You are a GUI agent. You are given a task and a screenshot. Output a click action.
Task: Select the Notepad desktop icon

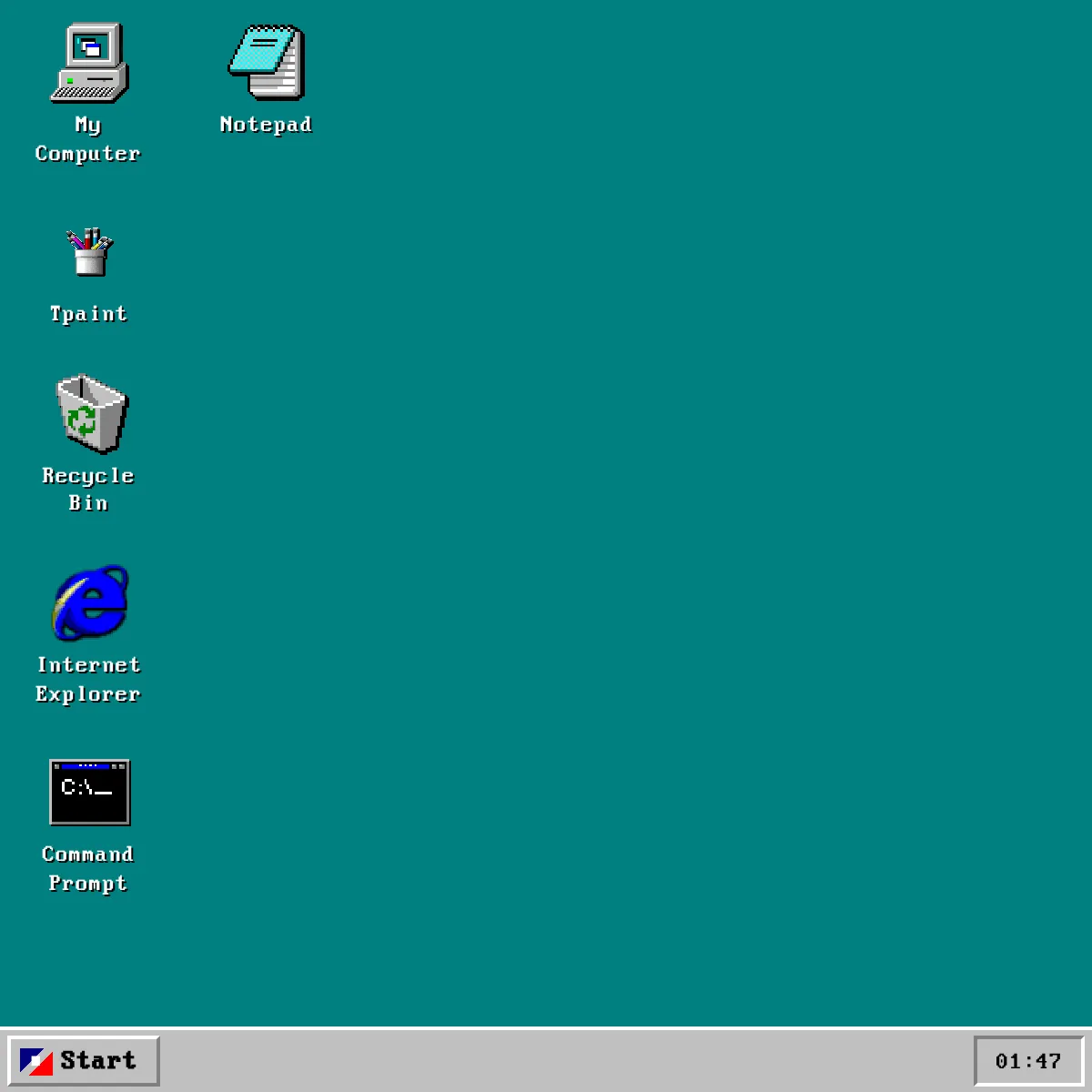click(x=266, y=63)
